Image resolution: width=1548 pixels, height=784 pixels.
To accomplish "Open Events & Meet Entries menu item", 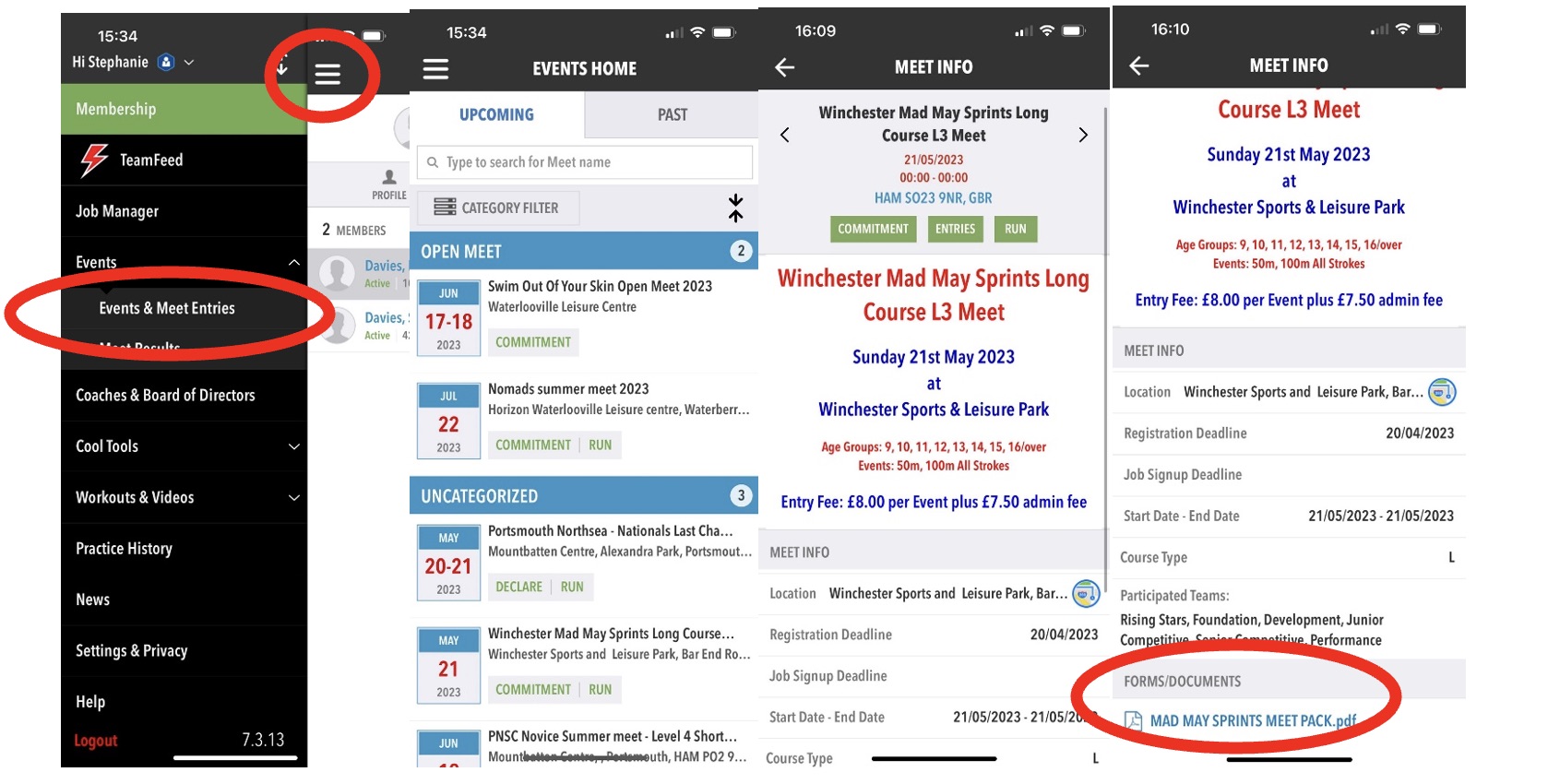I will tap(167, 308).
